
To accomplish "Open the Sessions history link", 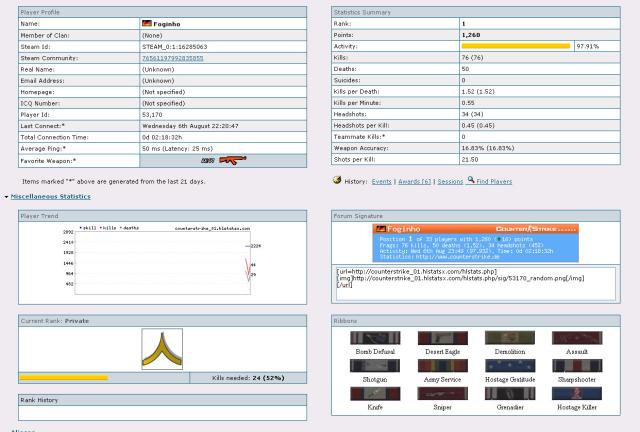I will 450,181.
